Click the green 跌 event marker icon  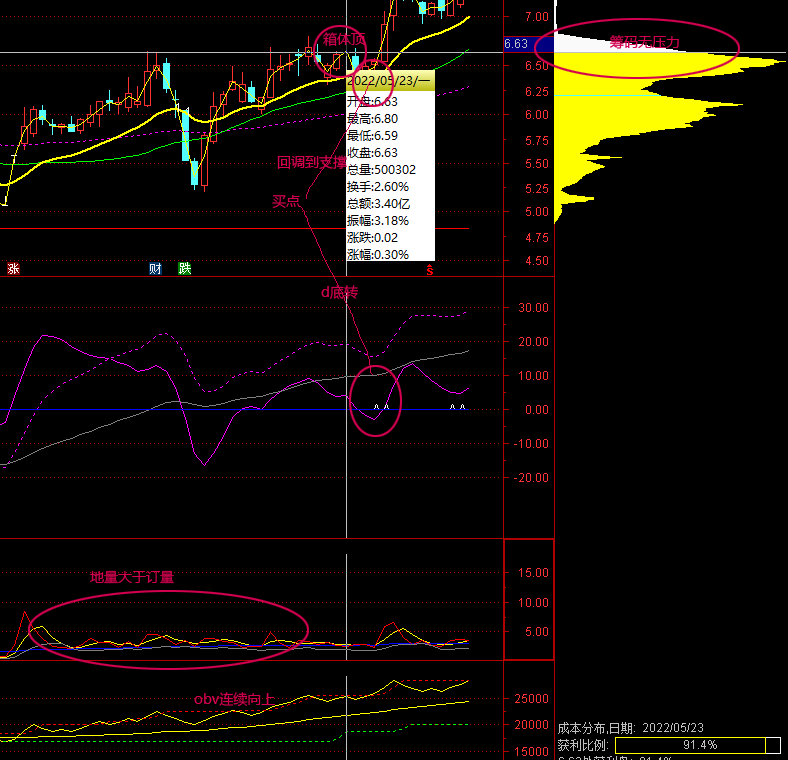(x=184, y=268)
